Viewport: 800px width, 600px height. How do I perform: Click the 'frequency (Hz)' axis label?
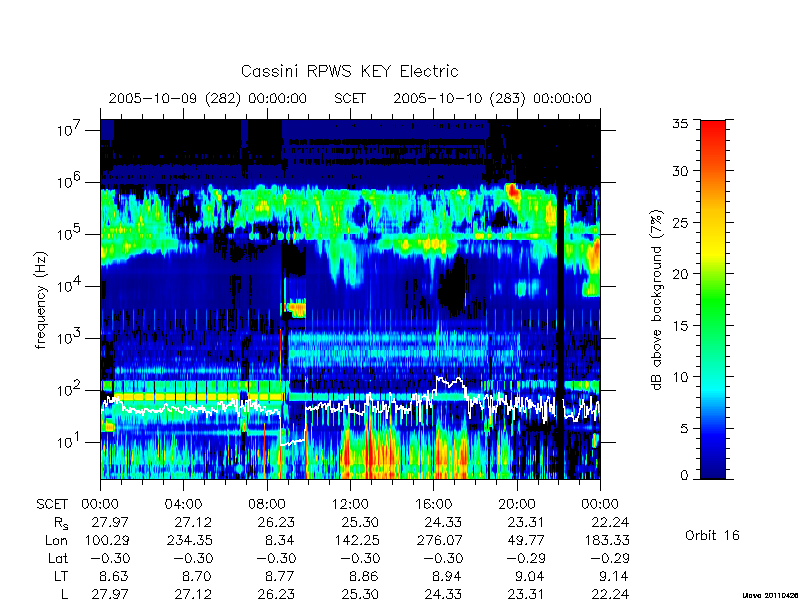[41, 300]
